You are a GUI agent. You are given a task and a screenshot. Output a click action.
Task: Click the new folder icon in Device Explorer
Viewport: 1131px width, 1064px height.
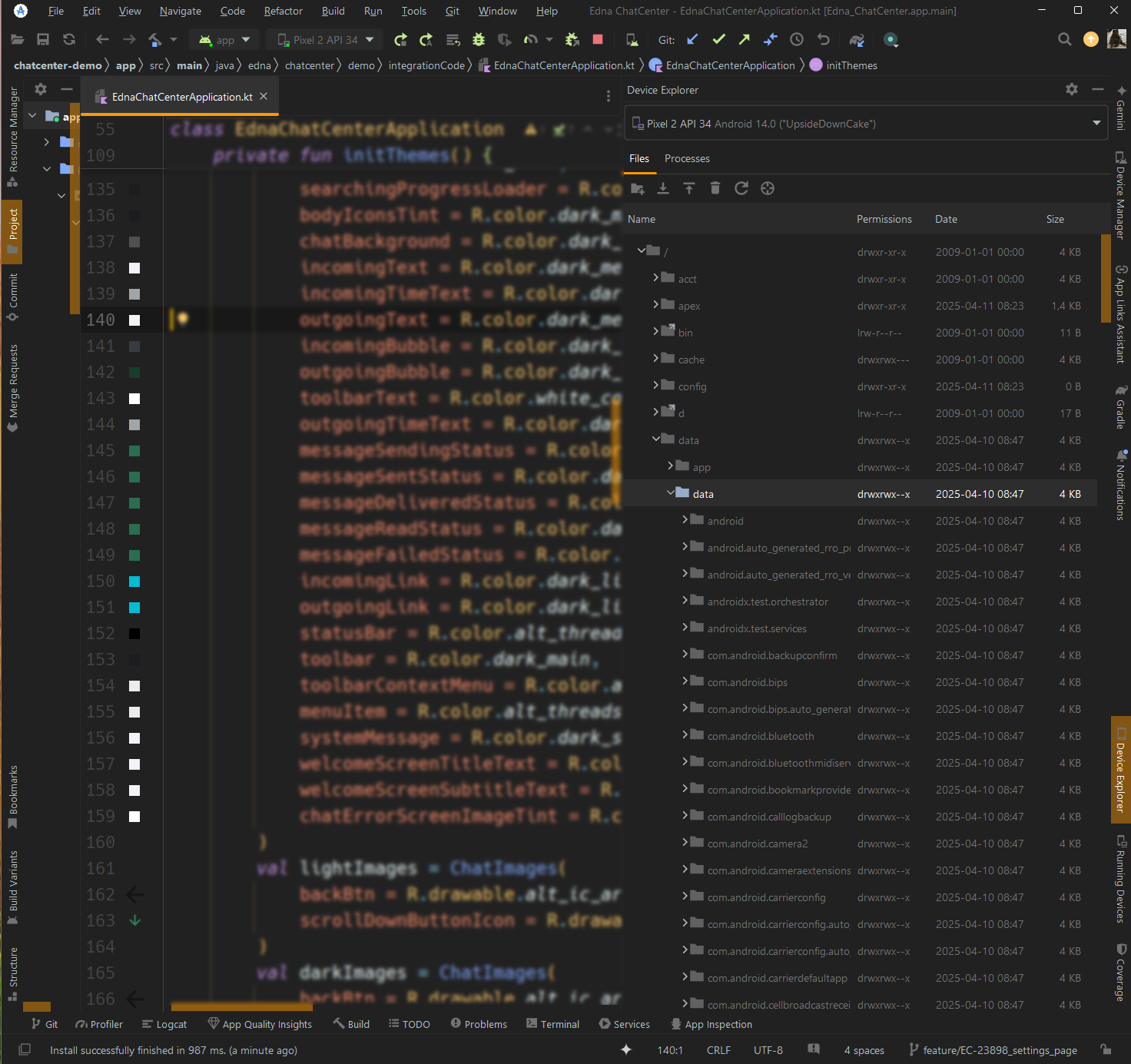[x=637, y=189]
